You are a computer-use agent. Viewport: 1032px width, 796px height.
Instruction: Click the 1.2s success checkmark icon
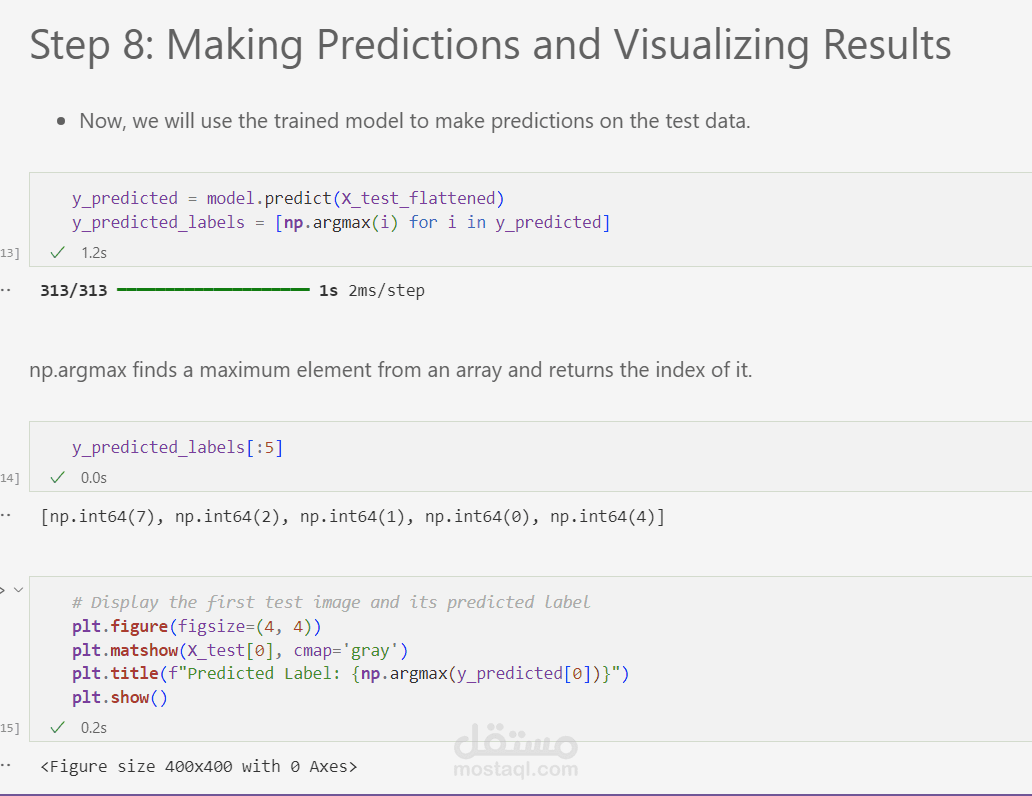57,253
